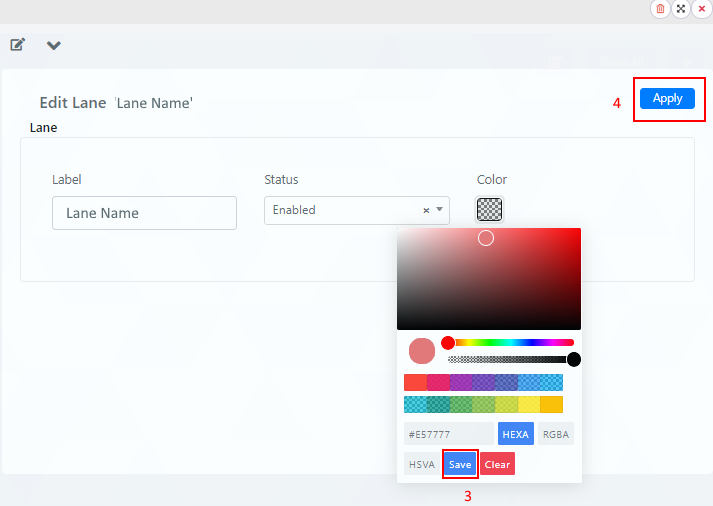Click the current color preview circle
This screenshot has width=713, height=506.
point(422,351)
